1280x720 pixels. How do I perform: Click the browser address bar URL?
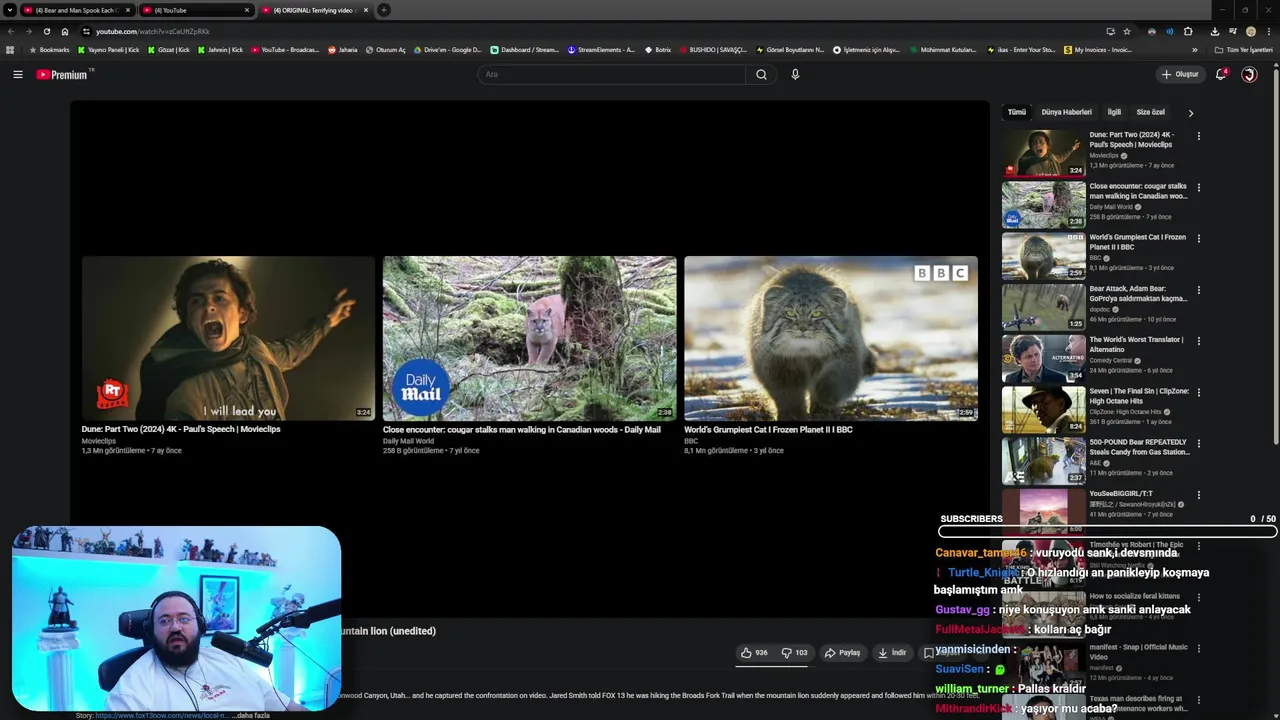(153, 31)
